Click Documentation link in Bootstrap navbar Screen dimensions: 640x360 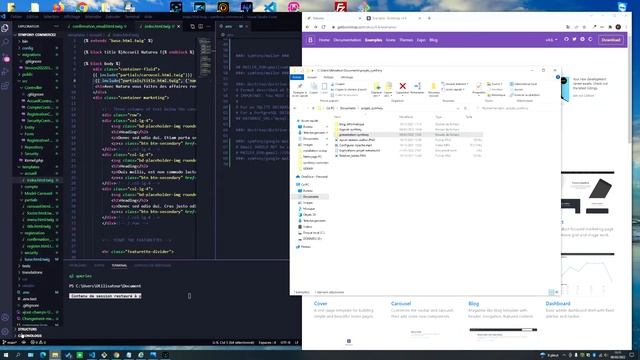coord(347,40)
